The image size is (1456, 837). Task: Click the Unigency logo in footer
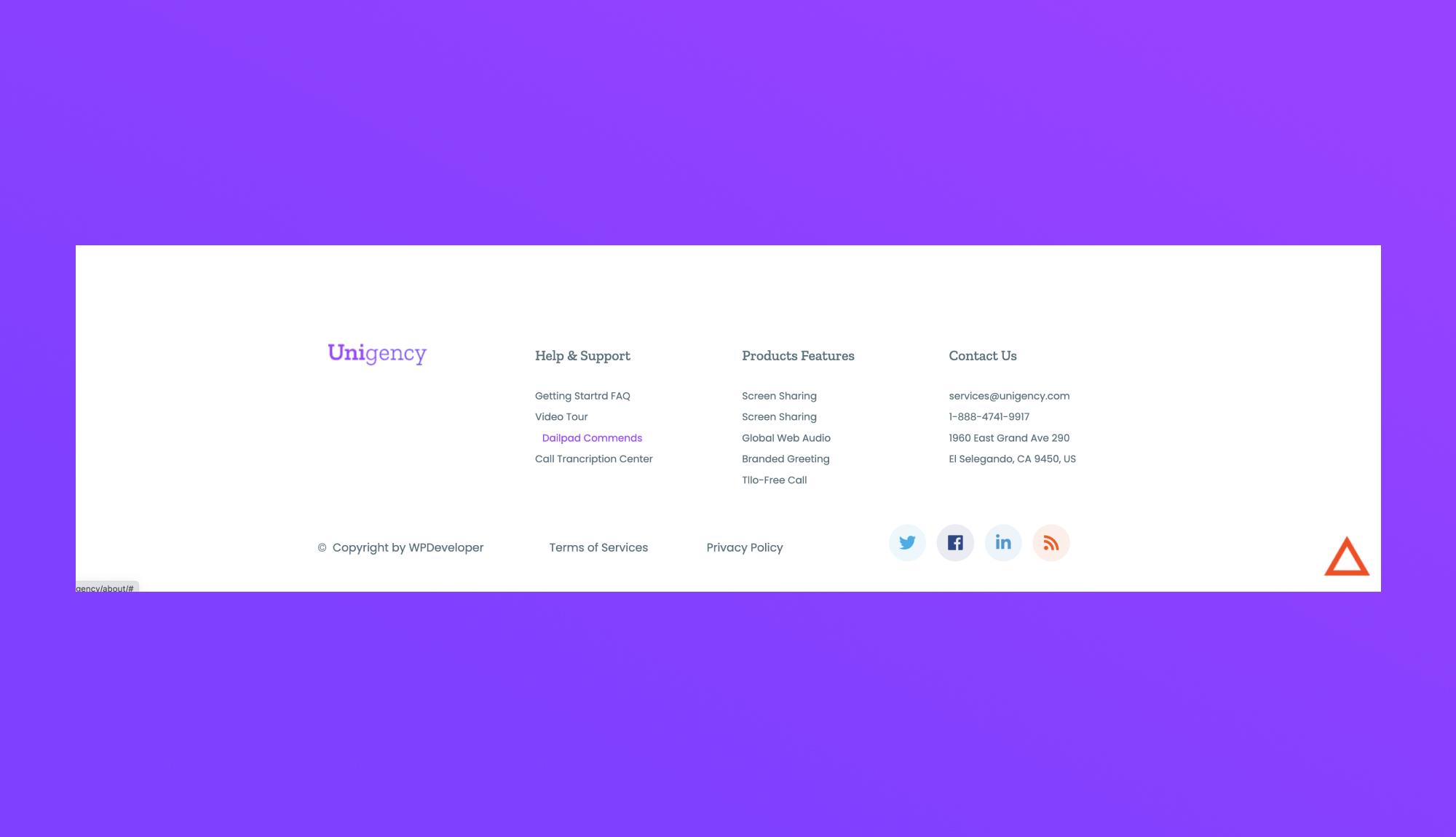(x=378, y=352)
